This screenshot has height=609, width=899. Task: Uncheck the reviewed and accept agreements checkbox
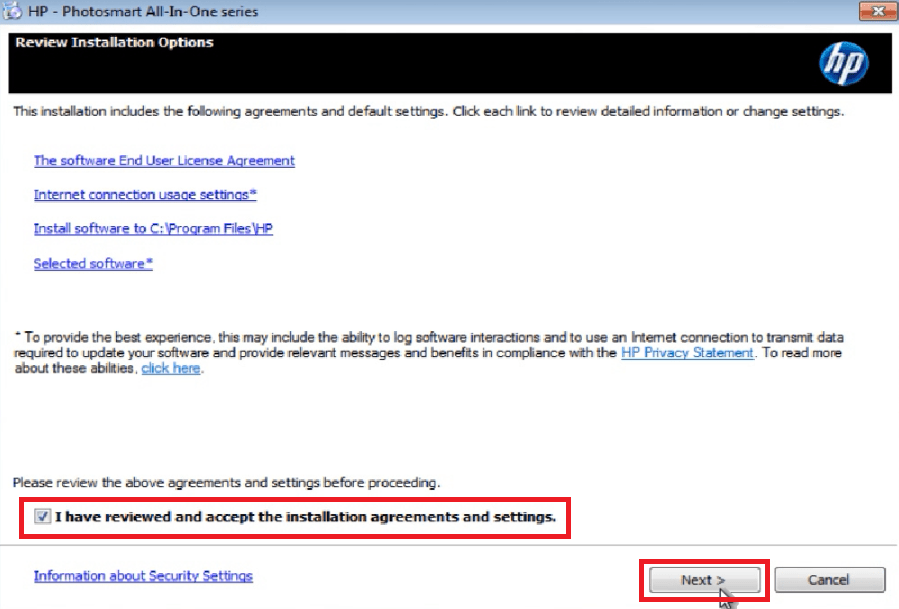click(x=41, y=517)
